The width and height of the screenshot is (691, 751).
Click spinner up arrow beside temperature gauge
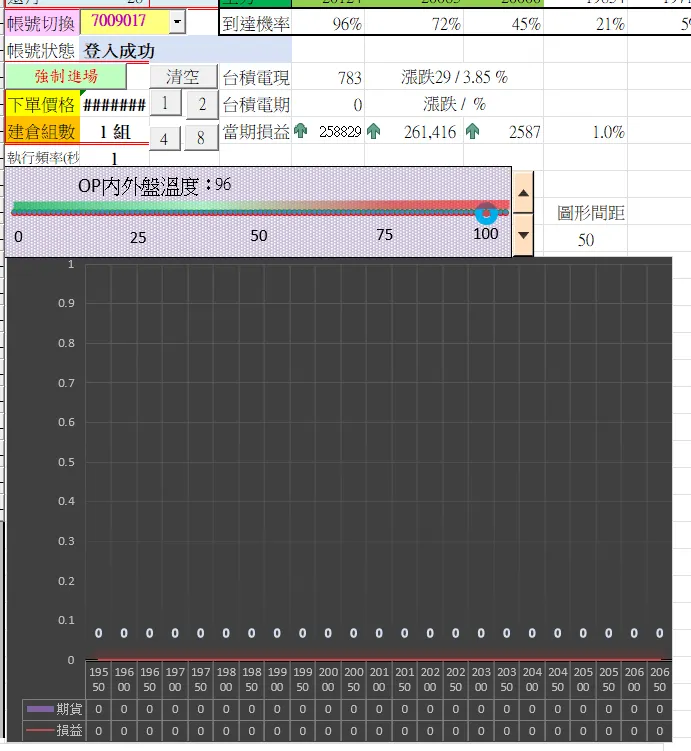(x=523, y=193)
